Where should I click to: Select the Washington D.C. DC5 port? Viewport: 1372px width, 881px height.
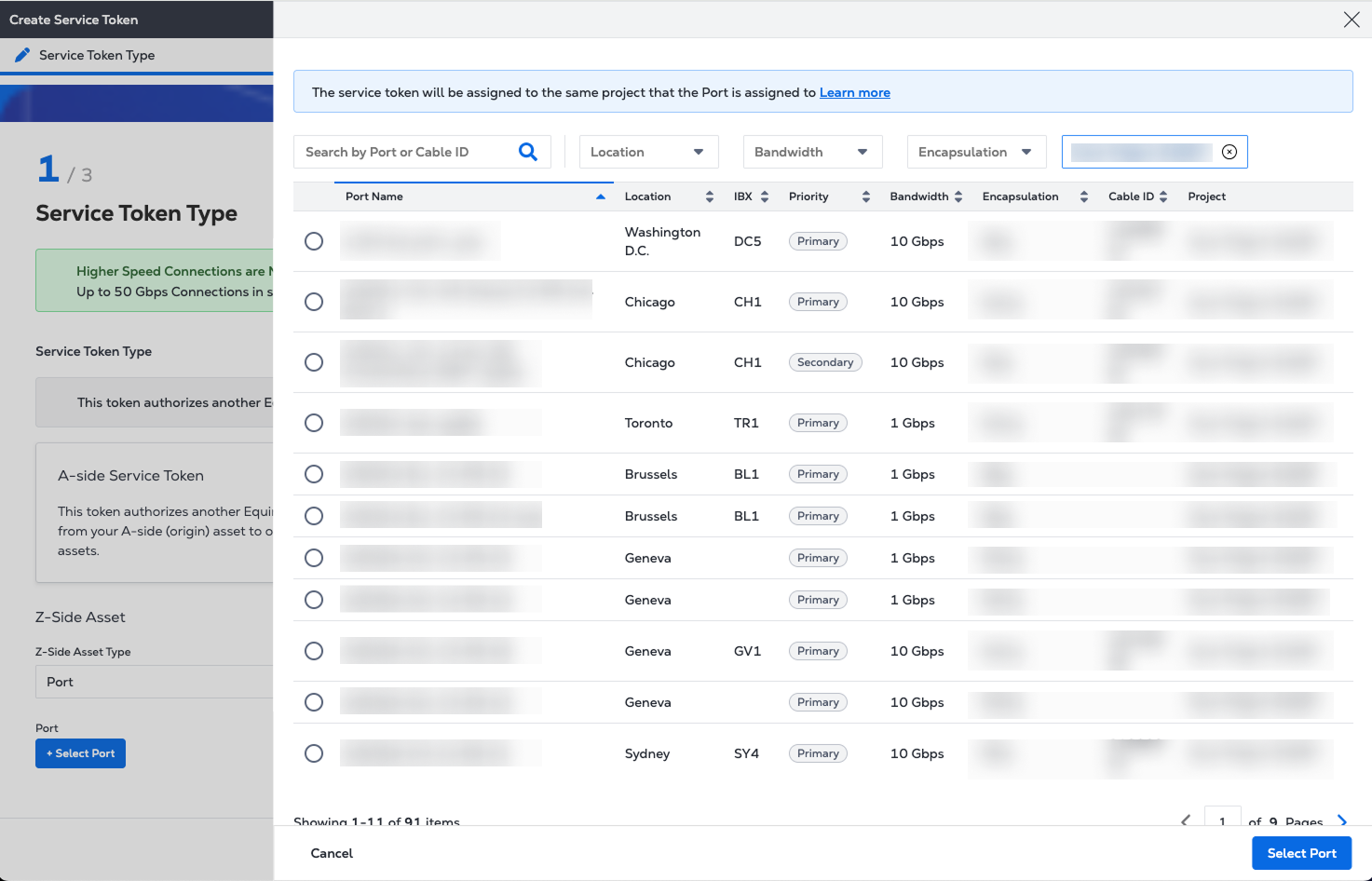(314, 241)
